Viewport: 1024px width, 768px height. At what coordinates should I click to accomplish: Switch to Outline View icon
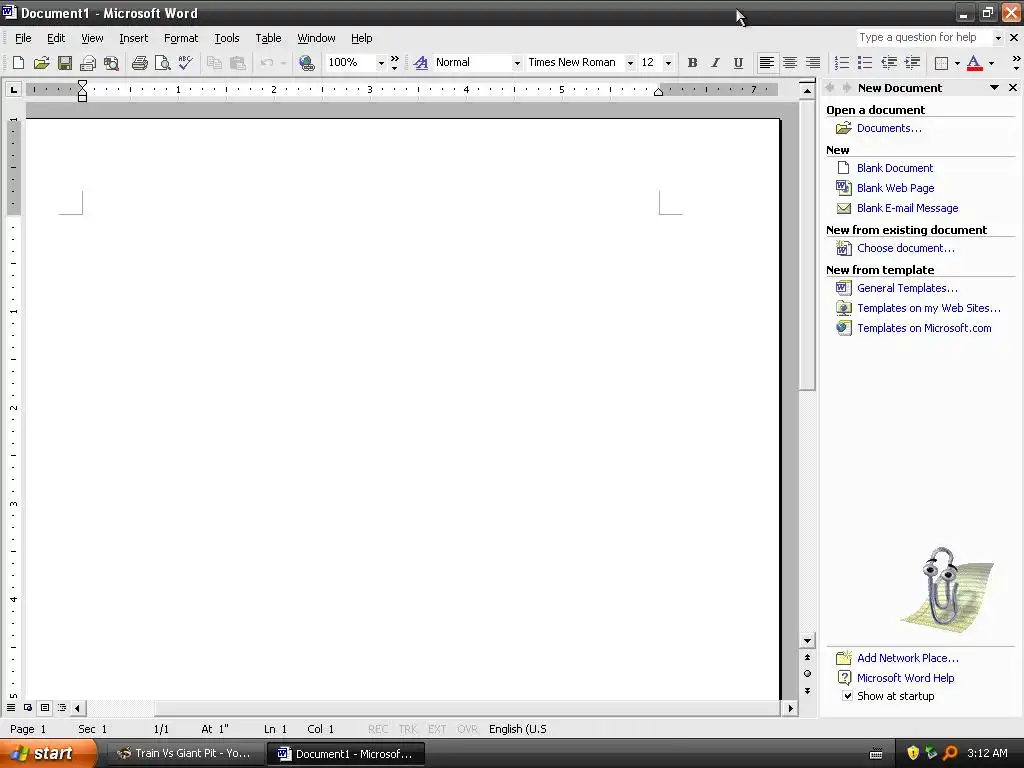click(x=62, y=707)
